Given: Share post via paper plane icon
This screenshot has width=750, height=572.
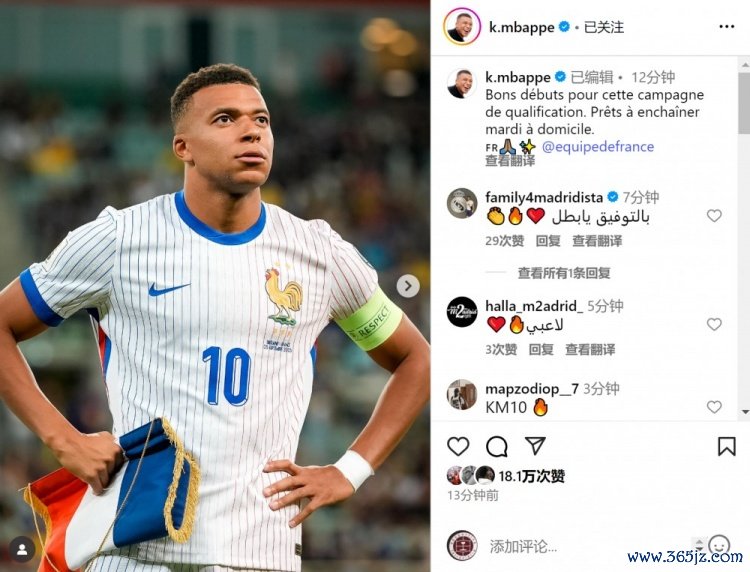Looking at the screenshot, I should coord(535,445).
